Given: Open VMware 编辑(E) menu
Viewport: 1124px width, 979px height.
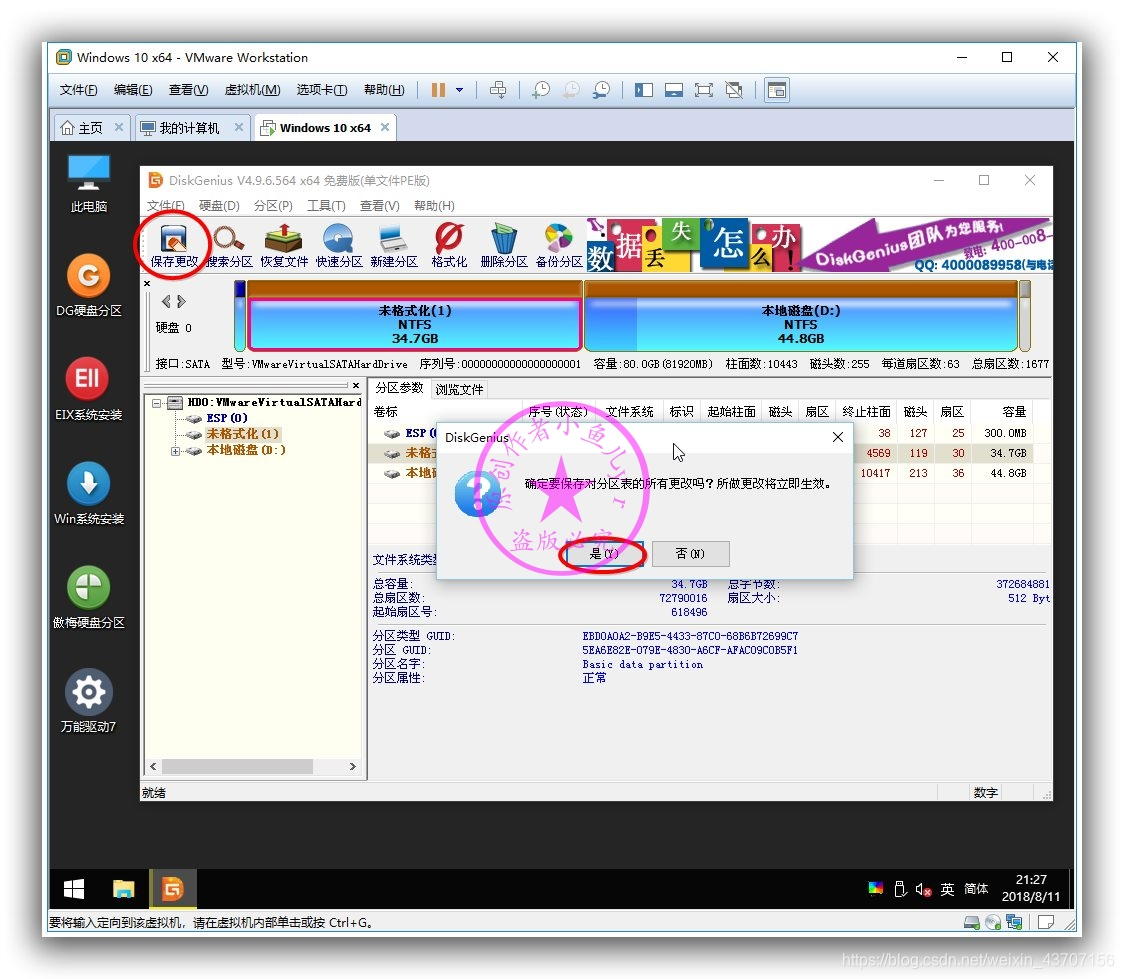Looking at the screenshot, I should tap(133, 90).
